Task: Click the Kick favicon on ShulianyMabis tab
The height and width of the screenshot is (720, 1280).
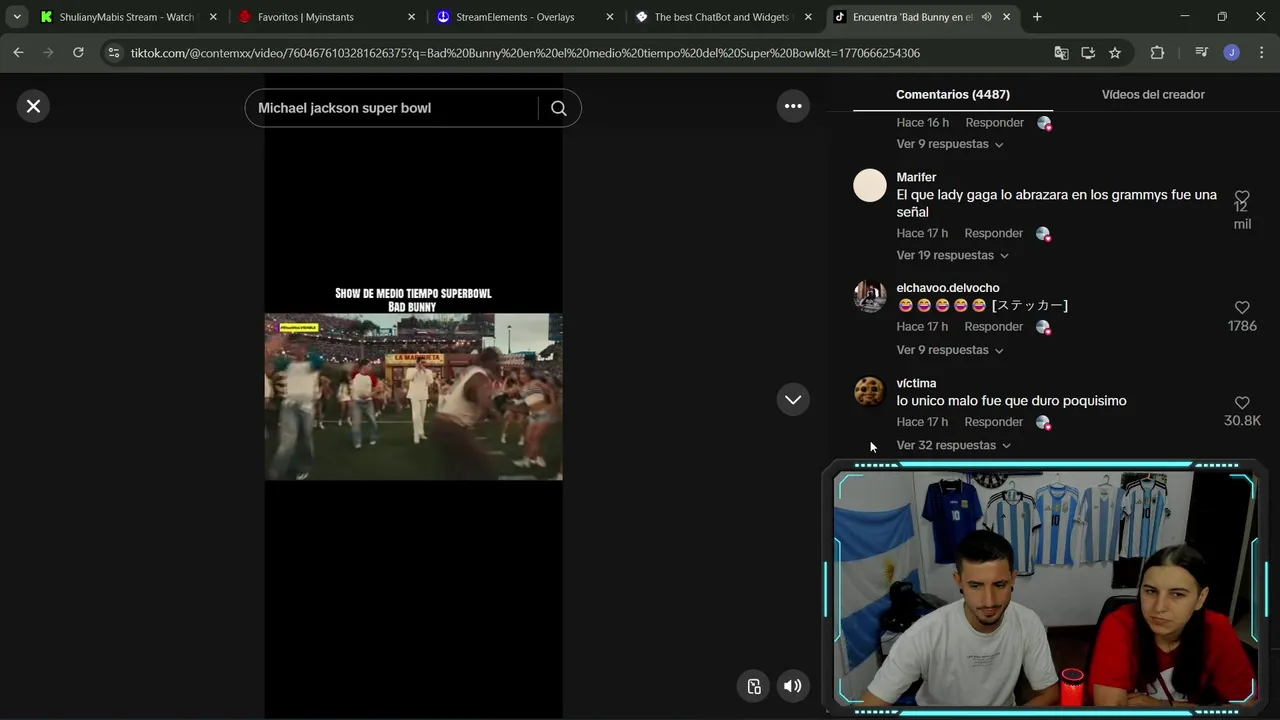Action: (46, 17)
